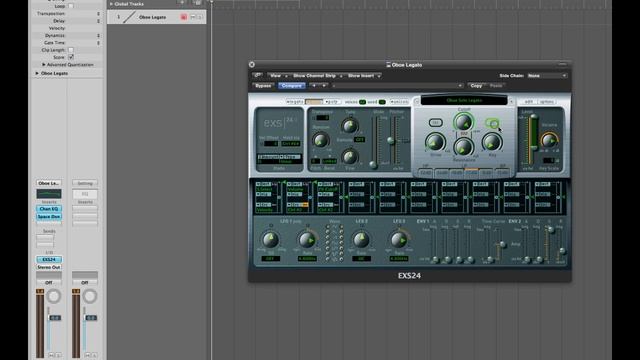Click the pan knob on Oboe Legato channel strip

(54, 296)
